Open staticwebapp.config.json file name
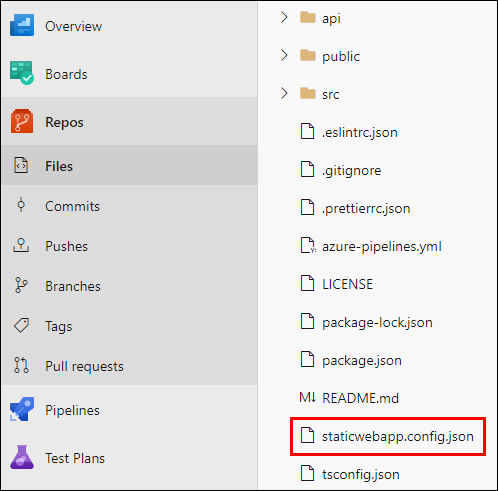The width and height of the screenshot is (498, 491). pyautogui.click(x=398, y=437)
